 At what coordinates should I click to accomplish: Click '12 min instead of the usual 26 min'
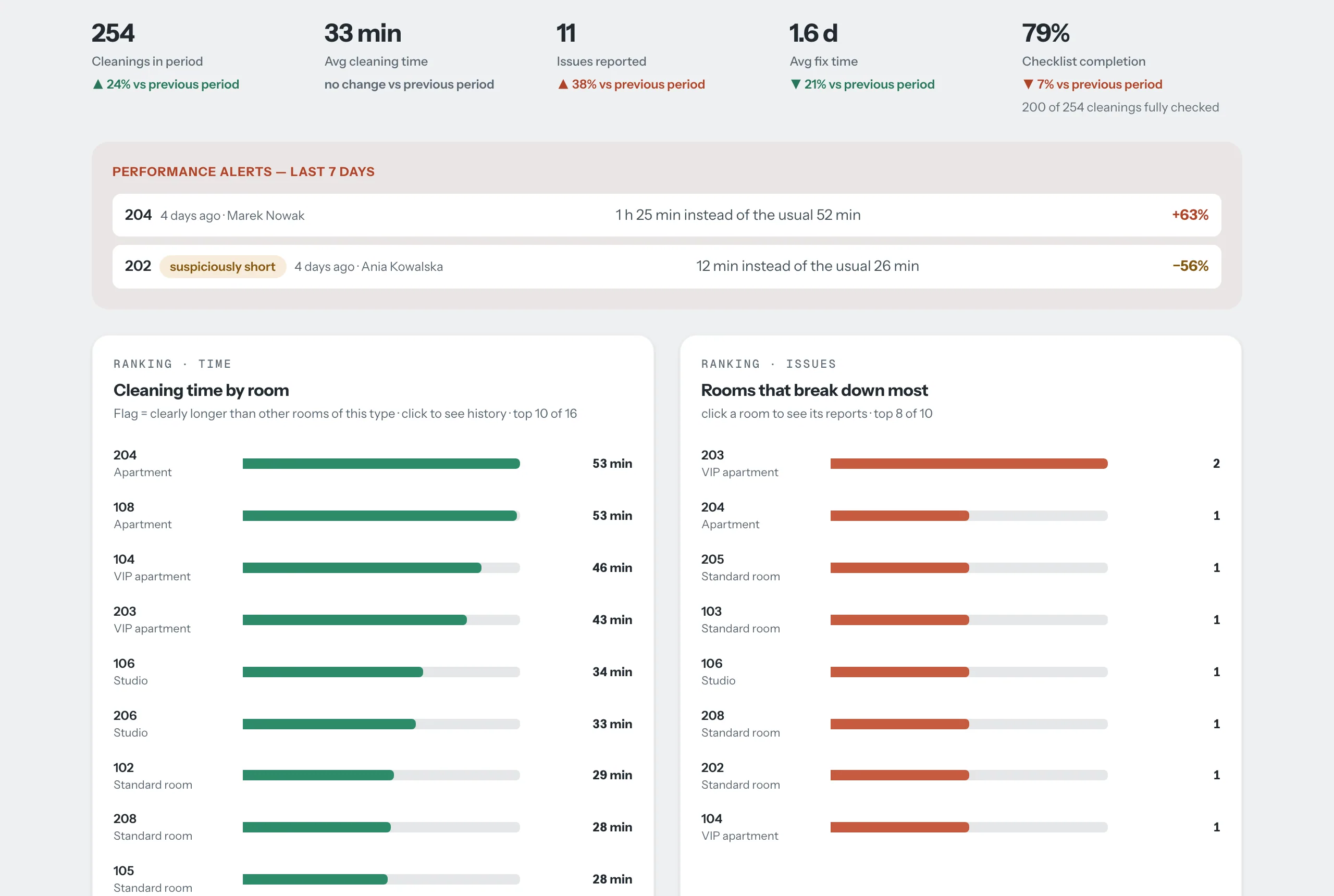(x=808, y=266)
